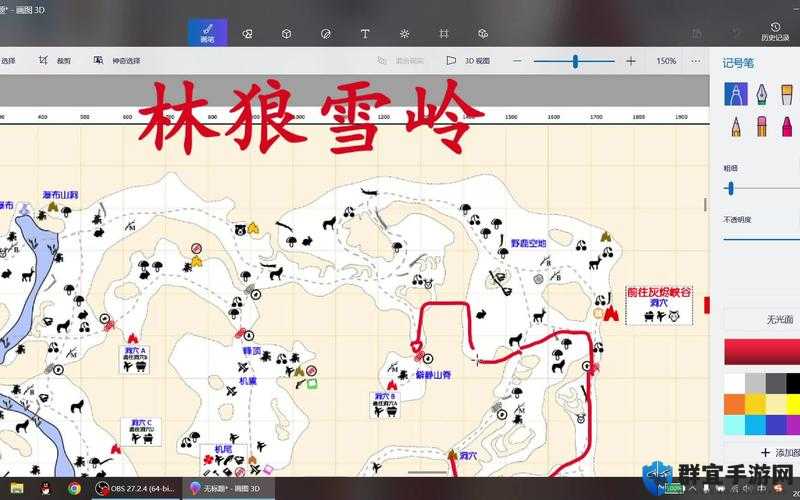Pick the white color swatch
The image size is (800, 500).
pyautogui.click(x=734, y=384)
